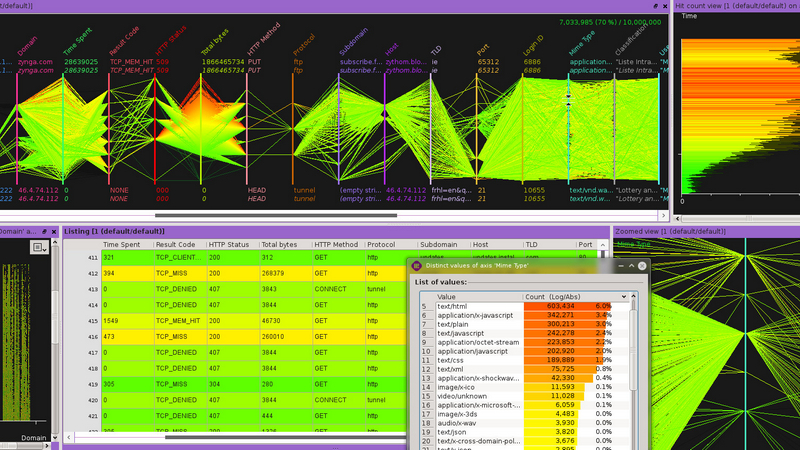
Task: Select the application/x-javascript value row
Action: pos(524,315)
